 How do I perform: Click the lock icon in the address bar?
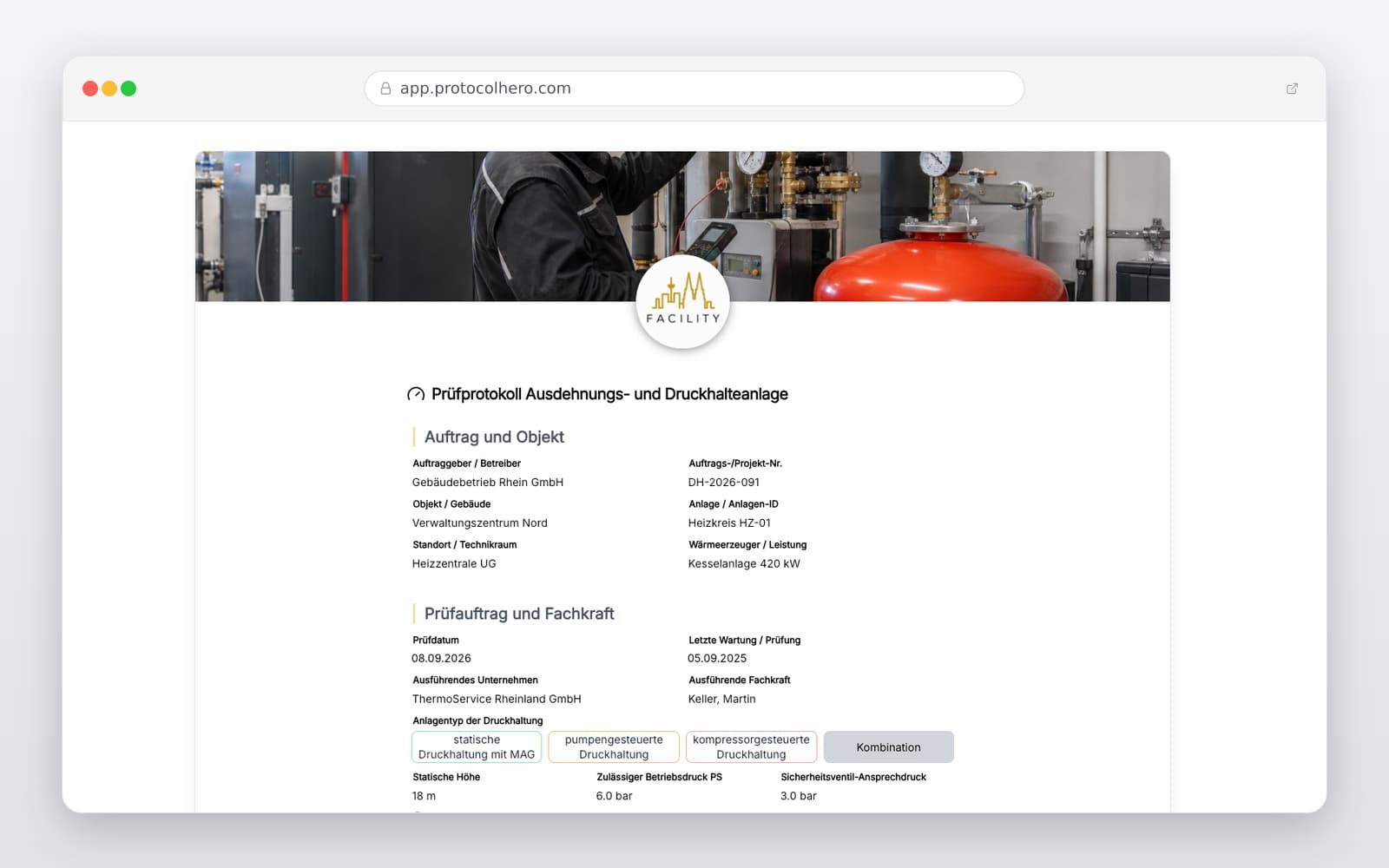pos(385,89)
